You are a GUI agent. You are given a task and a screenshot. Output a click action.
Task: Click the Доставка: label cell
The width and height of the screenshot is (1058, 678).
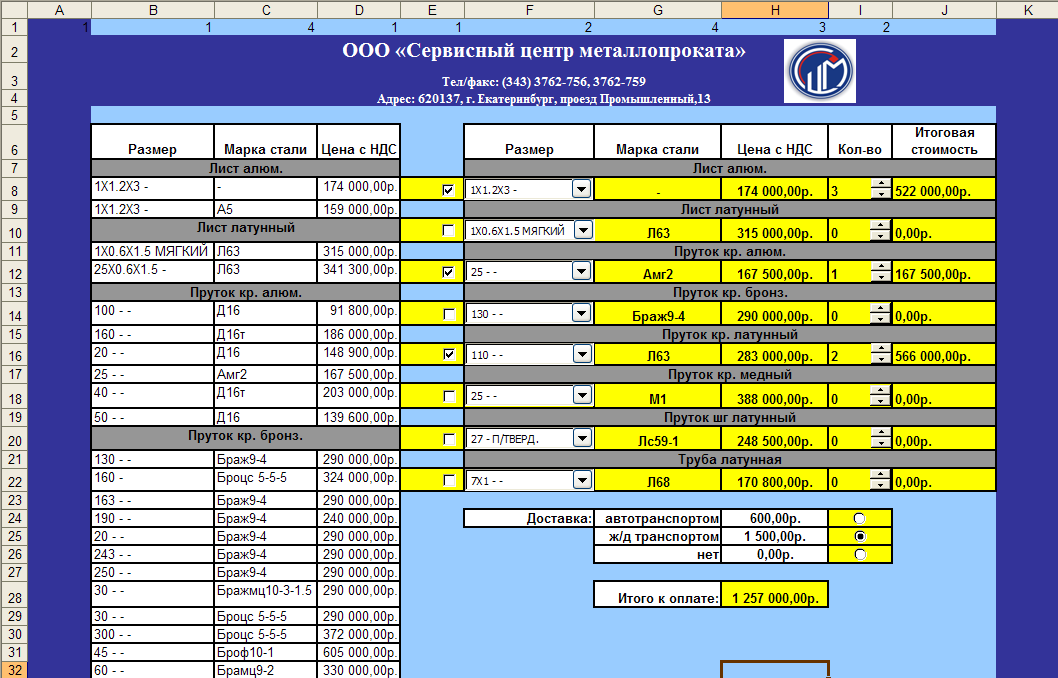[x=529, y=519]
